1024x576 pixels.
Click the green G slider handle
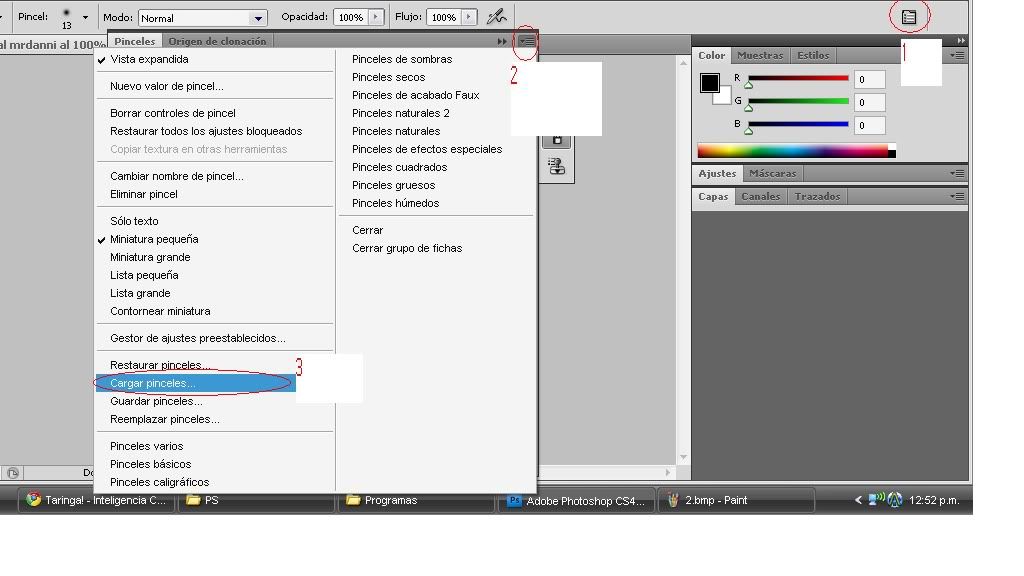(x=749, y=107)
